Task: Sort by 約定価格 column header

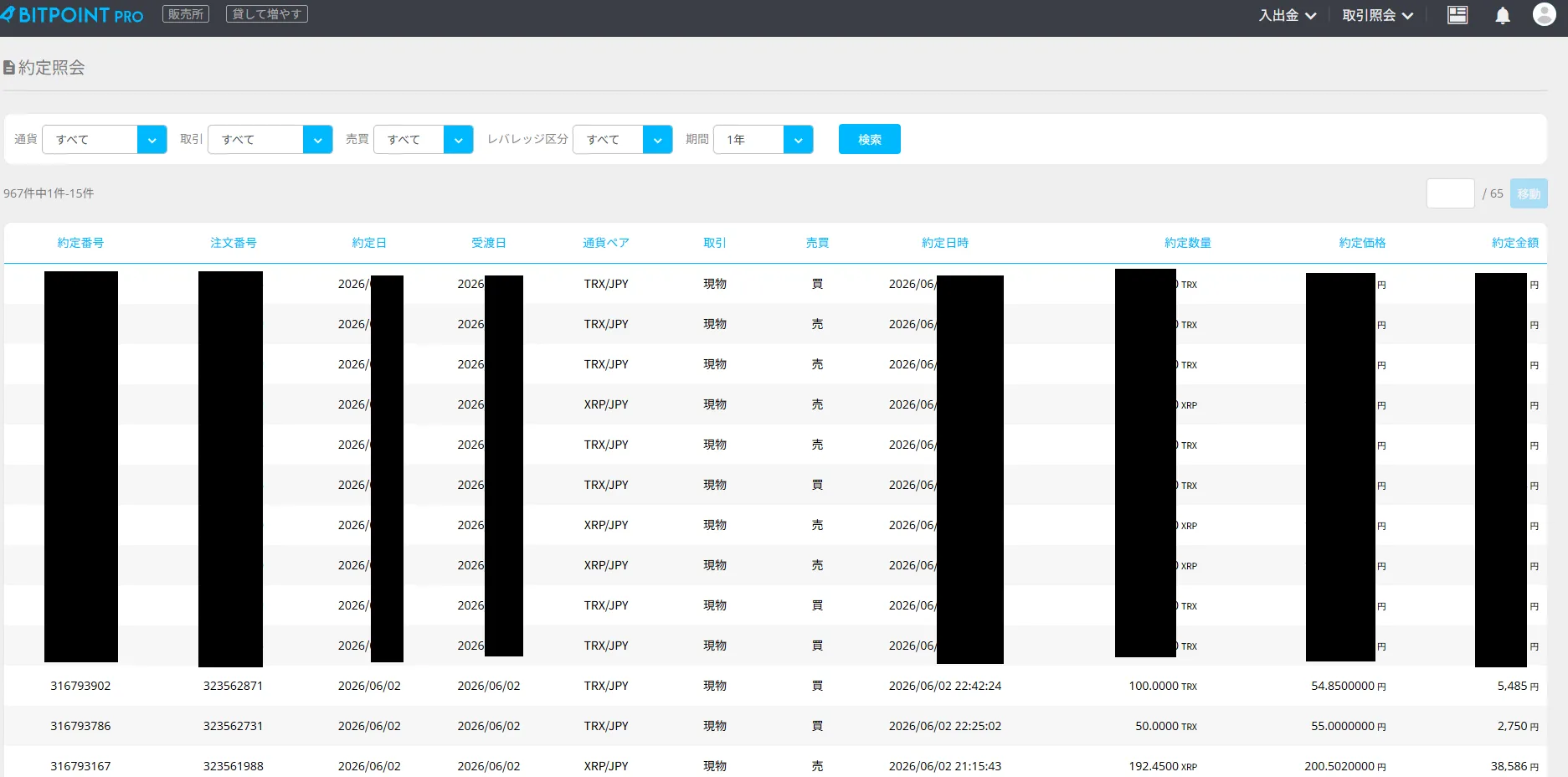Action: (1362, 243)
